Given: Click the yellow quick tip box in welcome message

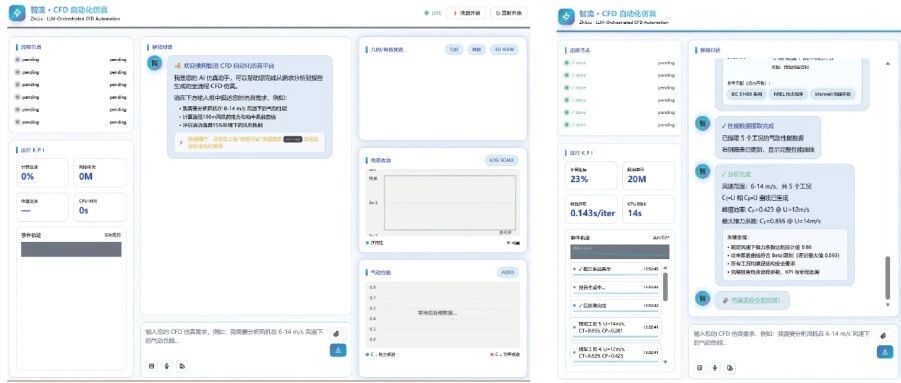Looking at the screenshot, I should click(x=250, y=142).
